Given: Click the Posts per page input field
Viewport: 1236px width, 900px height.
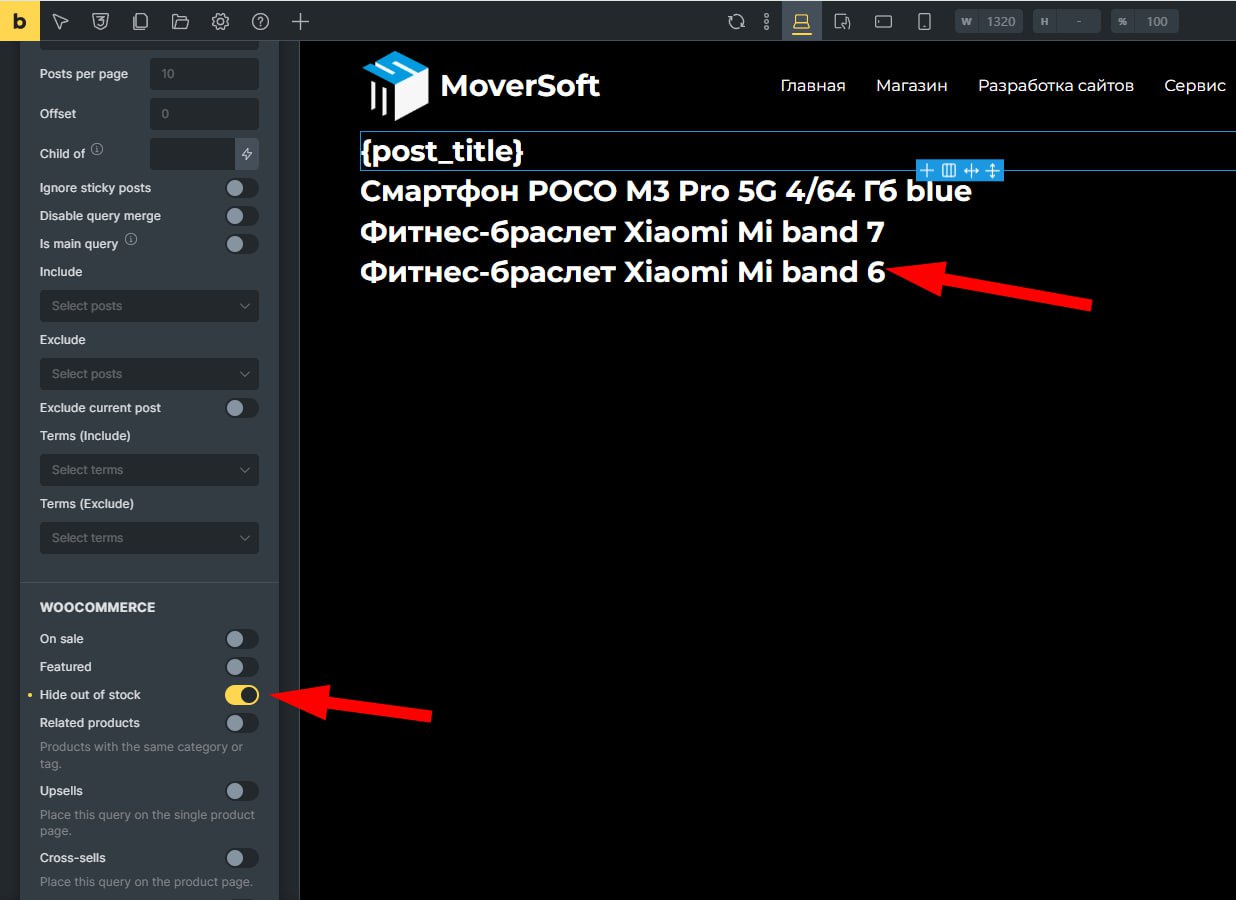Looking at the screenshot, I should click(204, 74).
